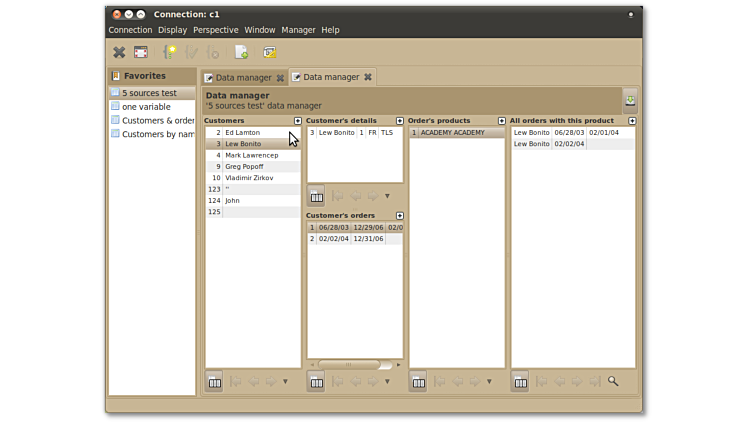Open dropdown arrow below Customer's details
Viewport: 752px width, 423px height.
click(x=387, y=196)
